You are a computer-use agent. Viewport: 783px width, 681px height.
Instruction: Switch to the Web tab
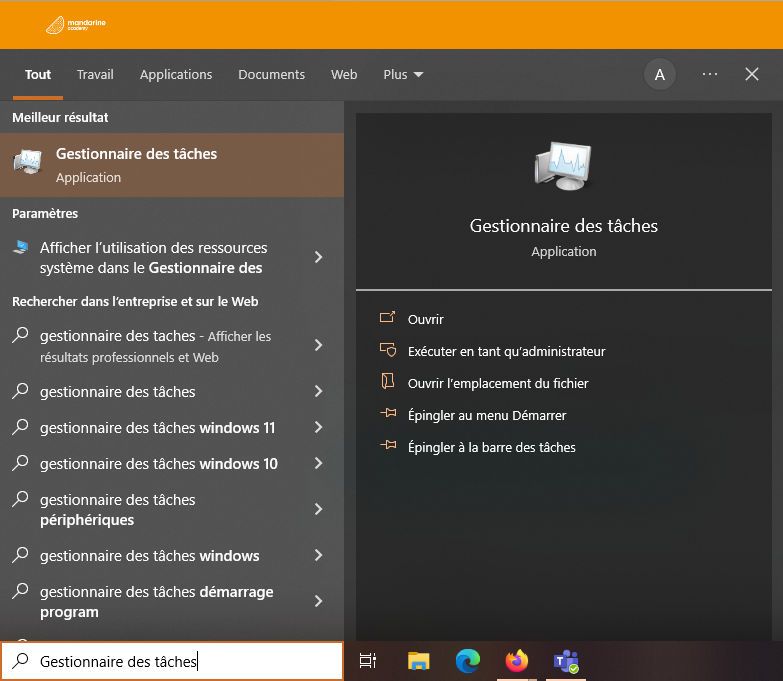[x=344, y=74]
